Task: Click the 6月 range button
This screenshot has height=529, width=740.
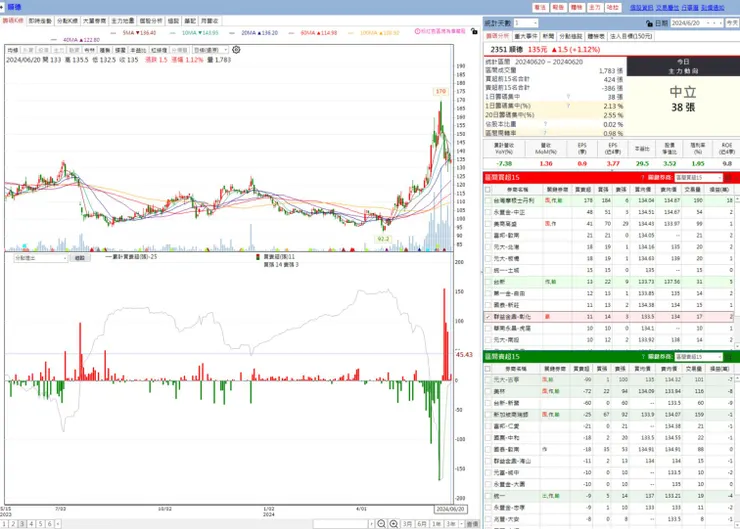Action: [x=422, y=524]
